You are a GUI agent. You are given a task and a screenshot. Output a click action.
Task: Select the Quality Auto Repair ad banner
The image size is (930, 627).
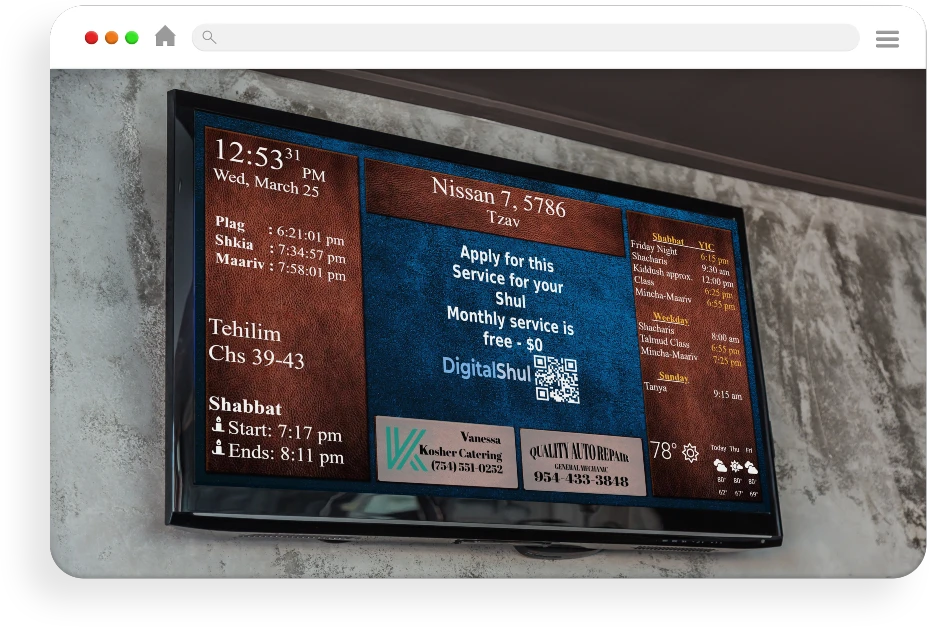coord(582,465)
